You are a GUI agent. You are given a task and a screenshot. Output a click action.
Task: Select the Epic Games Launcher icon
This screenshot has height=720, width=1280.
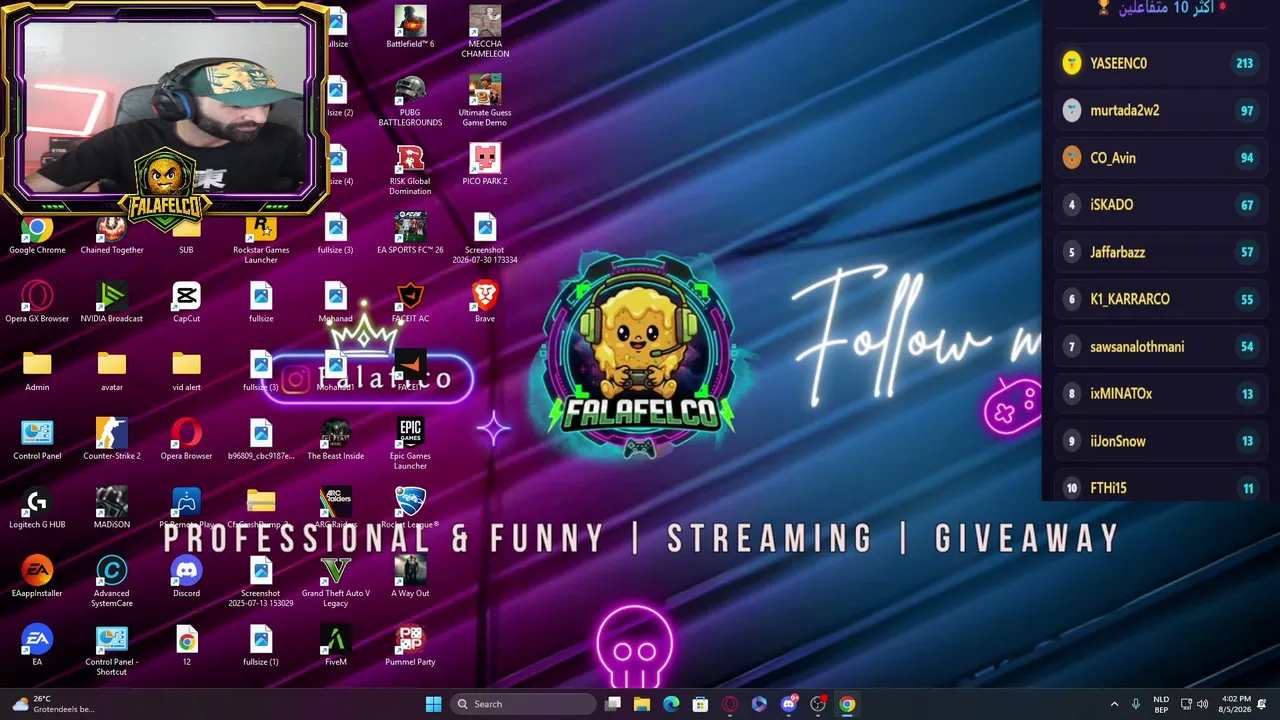click(410, 445)
